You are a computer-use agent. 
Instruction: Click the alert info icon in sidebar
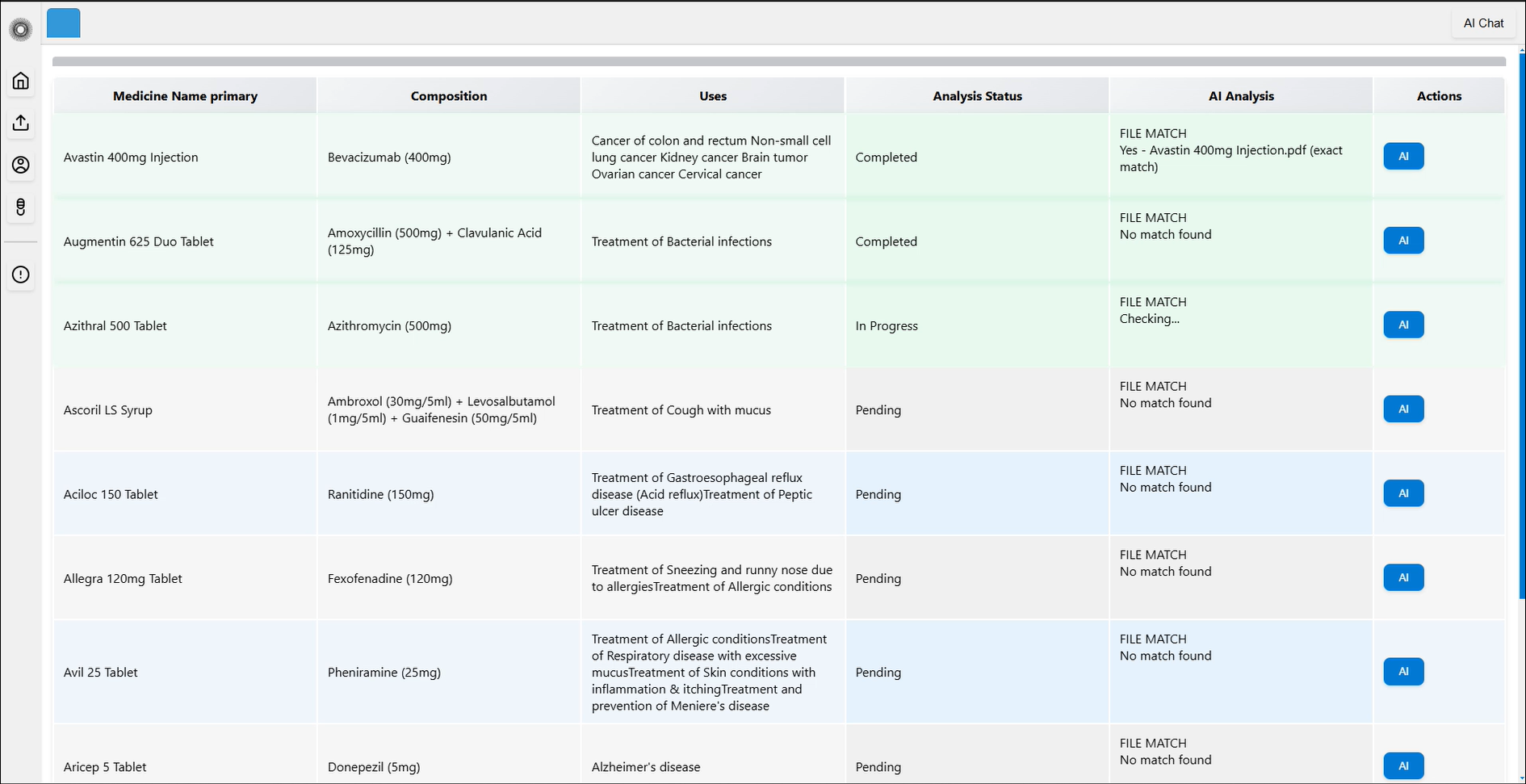coord(21,275)
